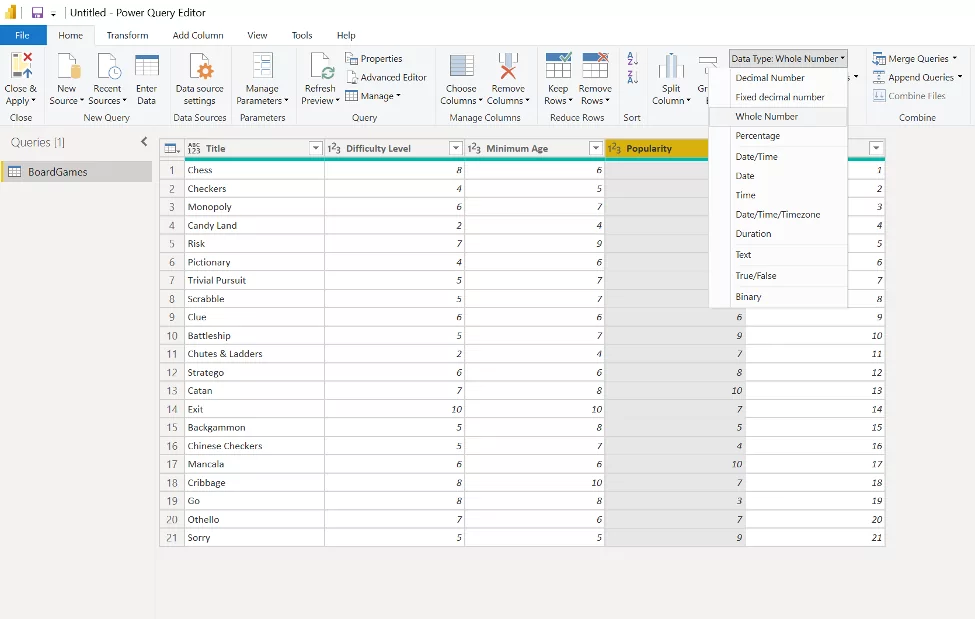Image resolution: width=977 pixels, height=620 pixels.
Task: Choose Date data type
Action: [779, 176]
